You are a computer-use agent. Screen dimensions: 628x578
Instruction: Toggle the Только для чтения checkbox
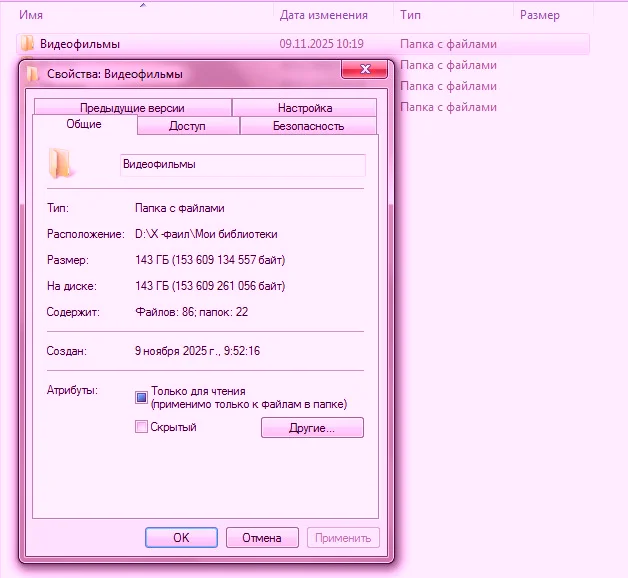(x=141, y=397)
